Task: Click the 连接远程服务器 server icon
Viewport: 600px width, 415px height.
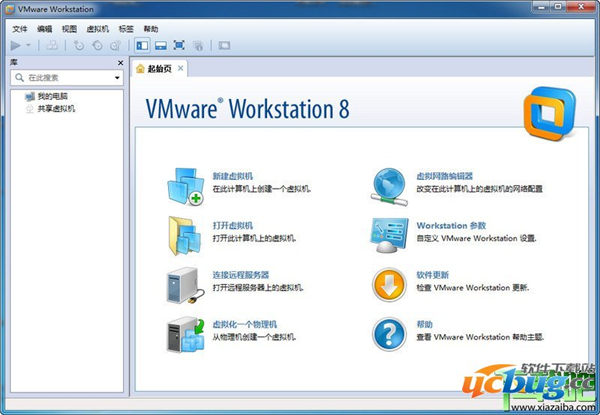Action: tap(186, 285)
